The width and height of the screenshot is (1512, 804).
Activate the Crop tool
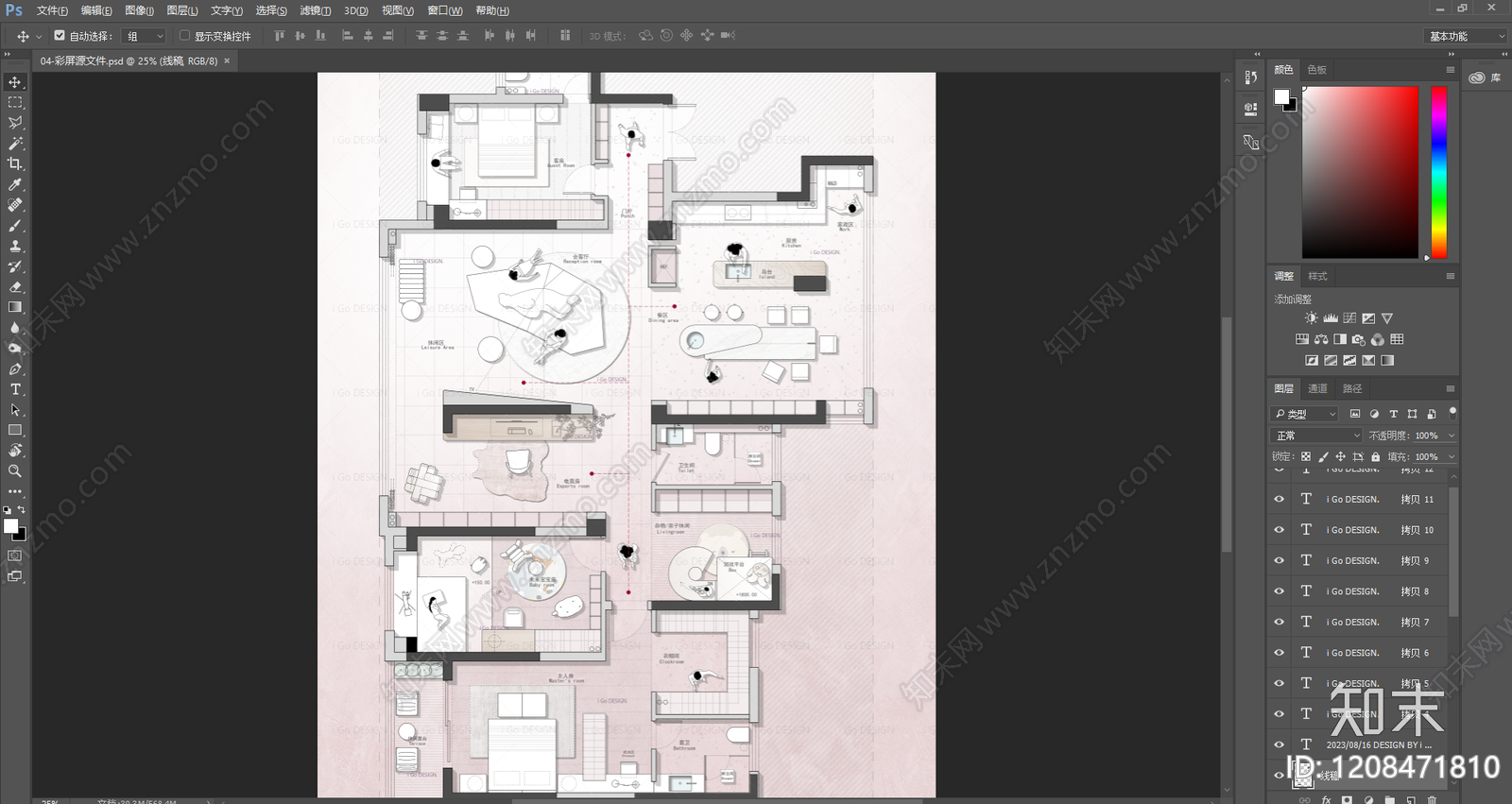tap(15, 163)
